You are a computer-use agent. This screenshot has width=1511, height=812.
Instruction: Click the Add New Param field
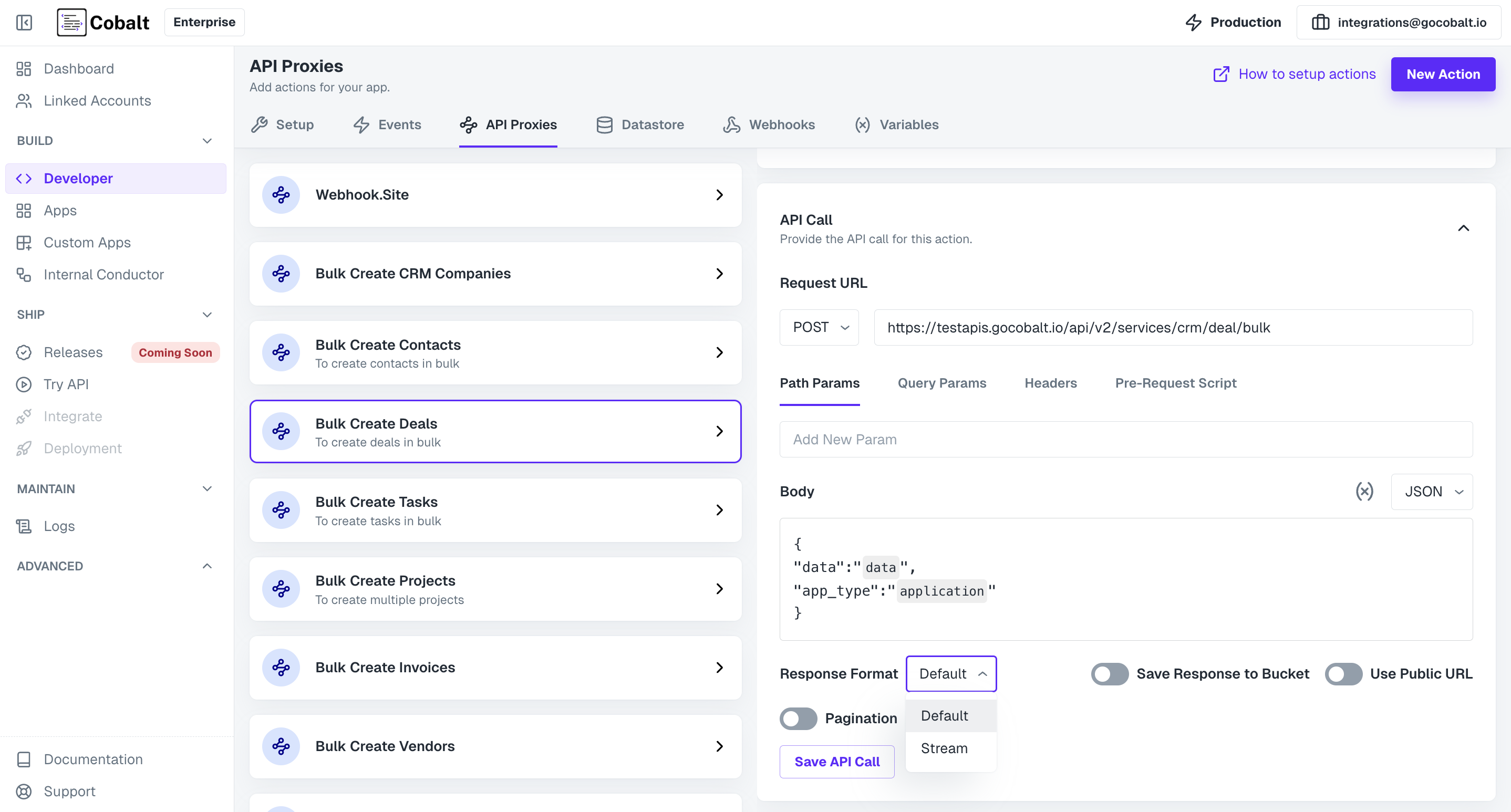pyautogui.click(x=1125, y=439)
